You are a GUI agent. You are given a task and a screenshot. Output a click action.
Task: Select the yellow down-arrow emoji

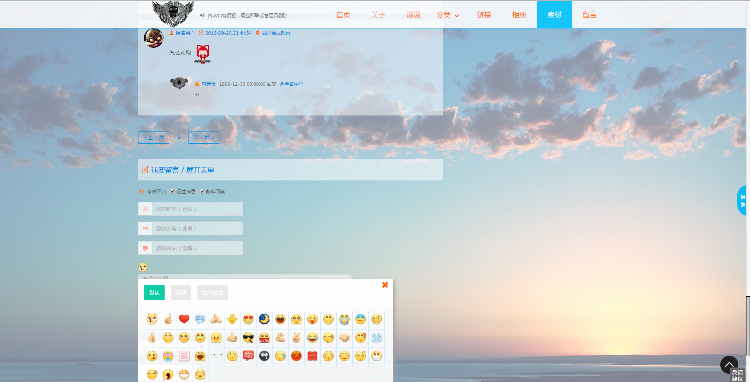point(232,319)
